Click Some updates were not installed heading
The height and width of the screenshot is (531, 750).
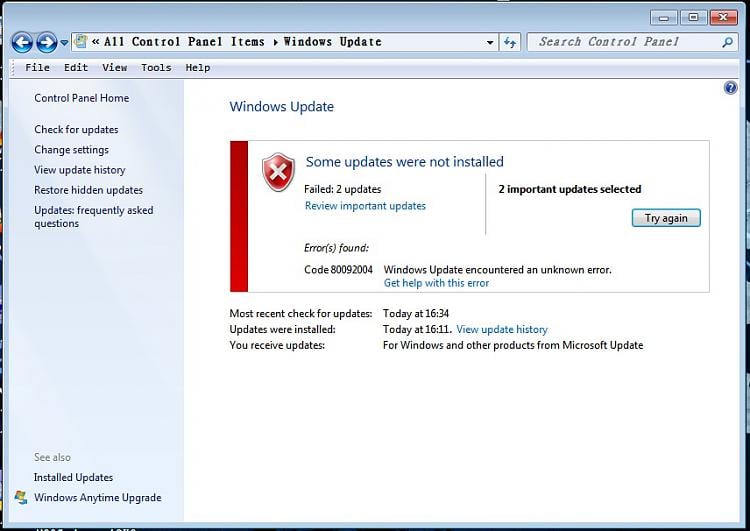click(x=405, y=162)
